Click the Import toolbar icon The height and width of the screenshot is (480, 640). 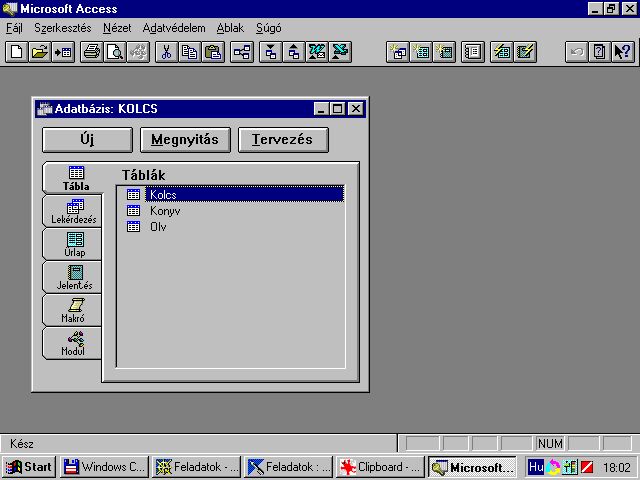(270, 52)
